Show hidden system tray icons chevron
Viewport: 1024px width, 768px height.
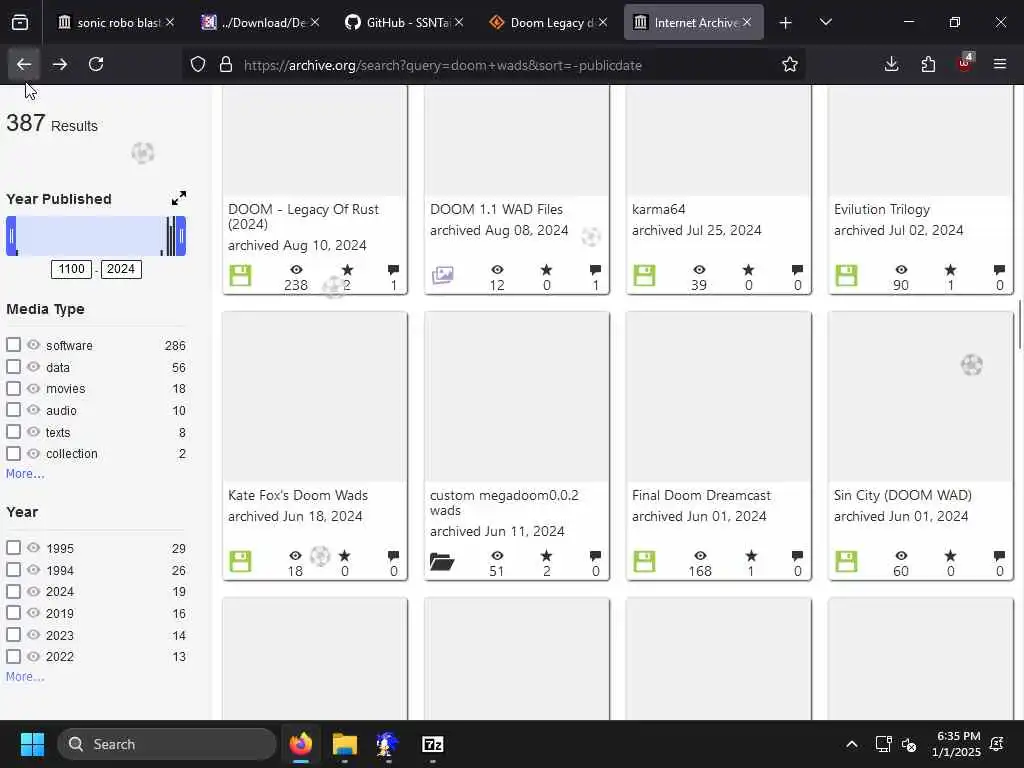tap(852, 744)
